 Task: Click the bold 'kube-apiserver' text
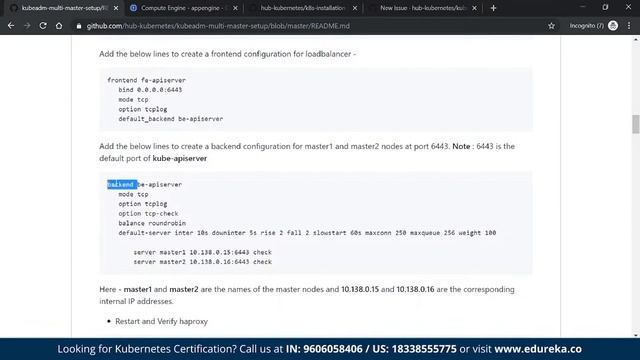pos(180,158)
